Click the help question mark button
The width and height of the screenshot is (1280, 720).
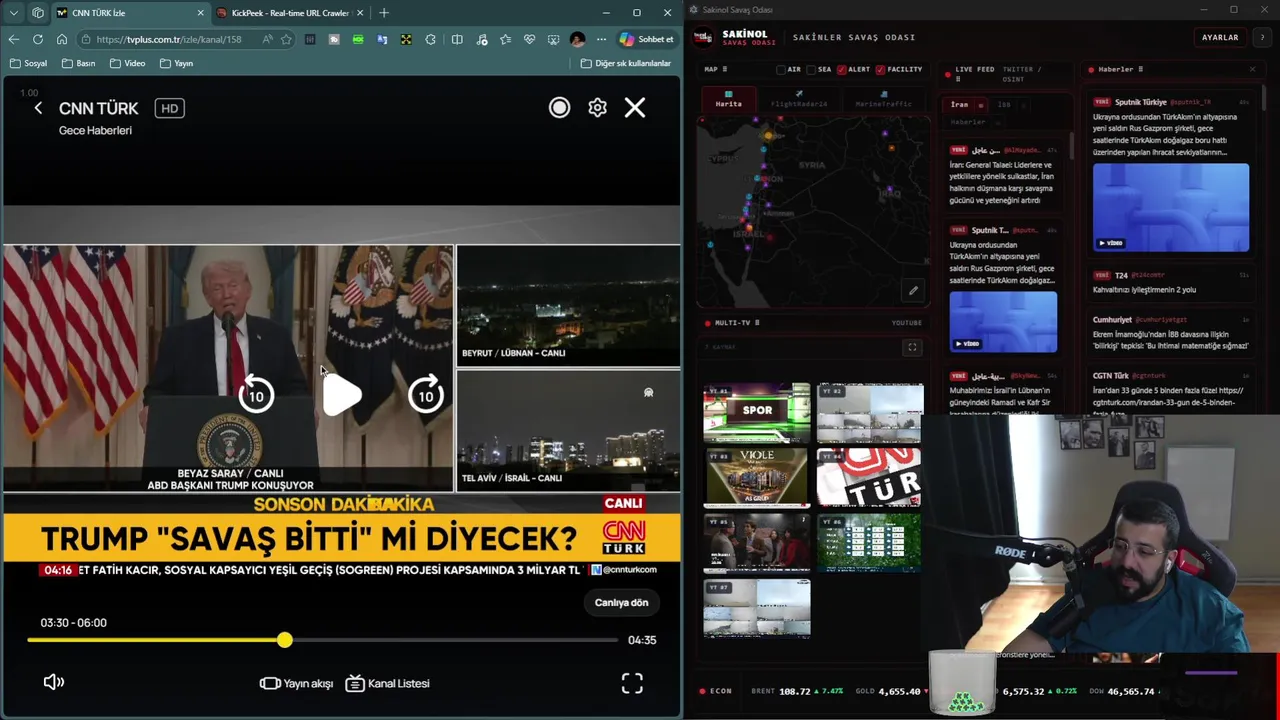1262,37
